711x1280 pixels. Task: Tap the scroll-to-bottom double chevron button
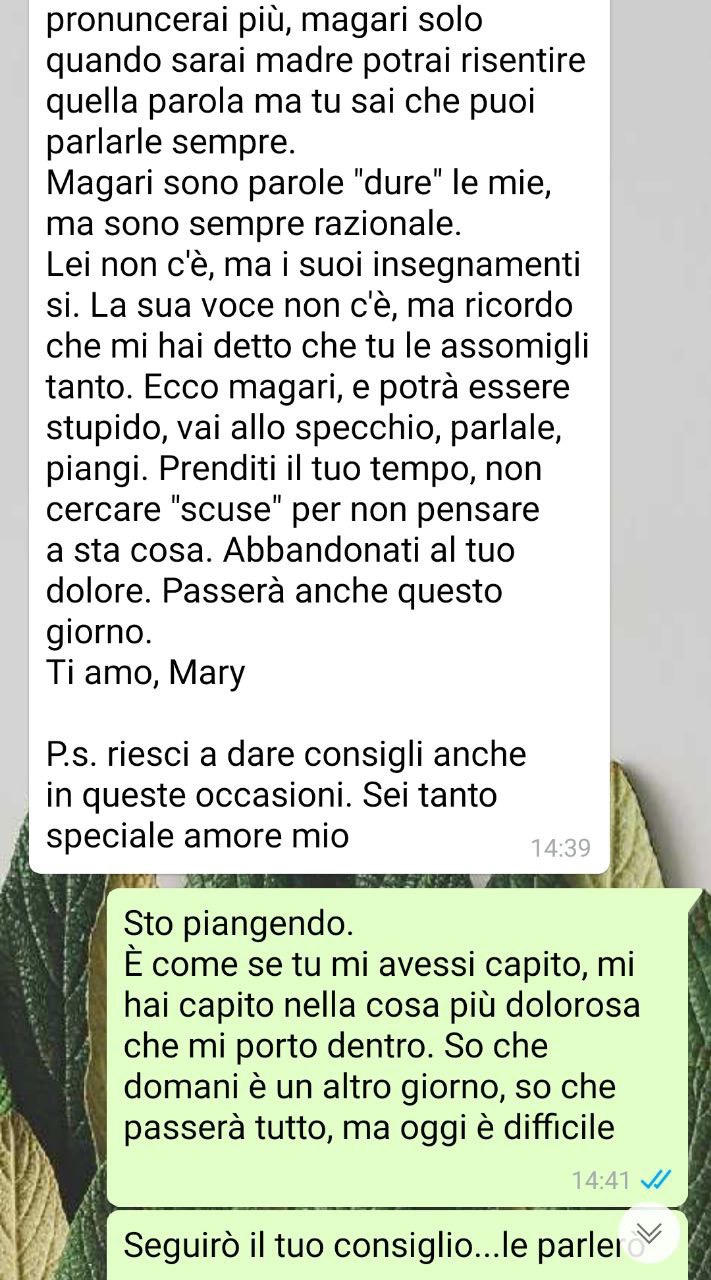click(x=648, y=1234)
